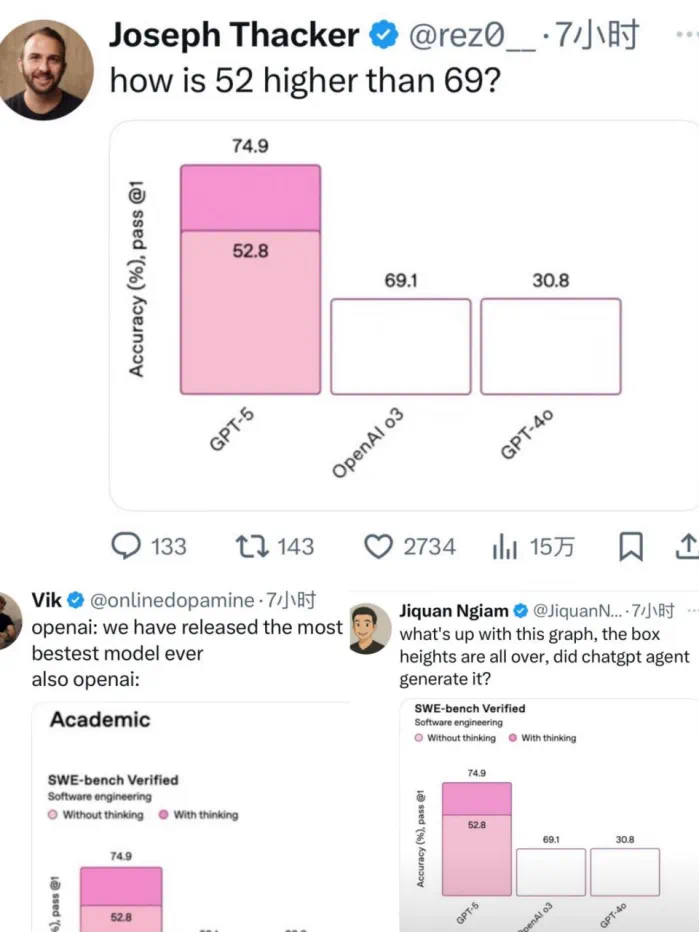Retweet Joseph Thacker's post
Image resolution: width=700 pixels, height=933 pixels.
(250, 547)
